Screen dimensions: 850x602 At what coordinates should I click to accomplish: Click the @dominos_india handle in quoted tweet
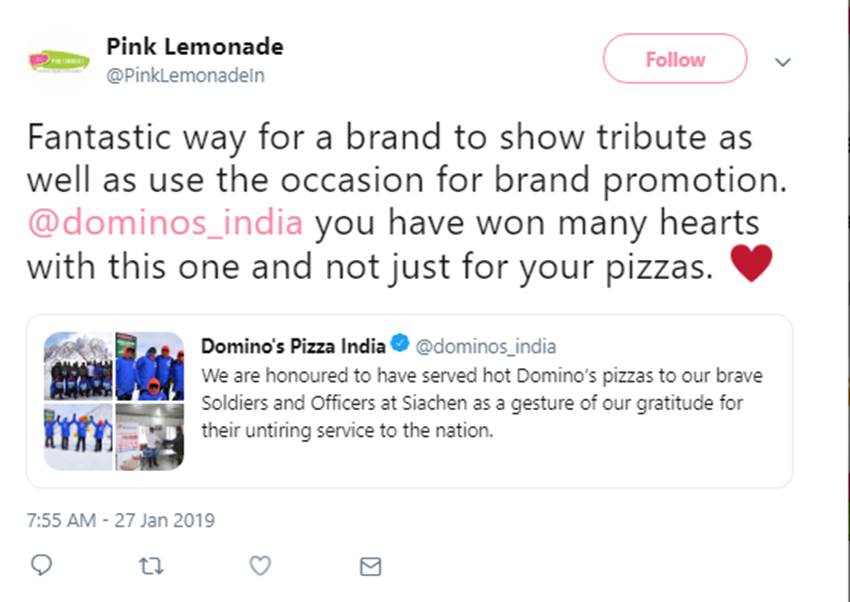[x=485, y=347]
